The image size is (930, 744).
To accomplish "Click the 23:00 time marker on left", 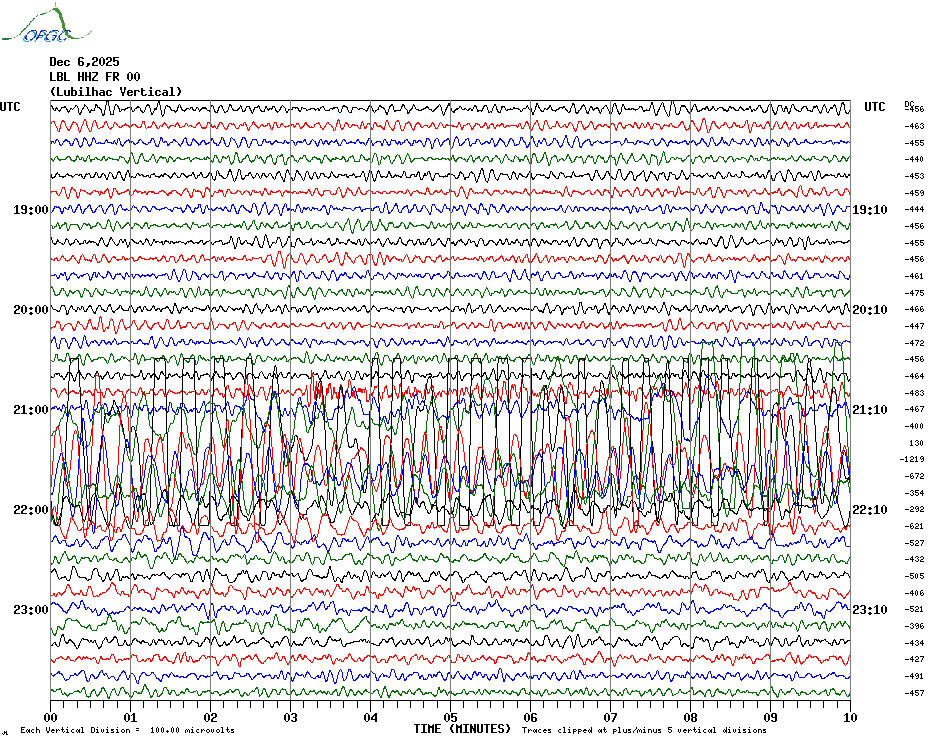I will pos(31,610).
